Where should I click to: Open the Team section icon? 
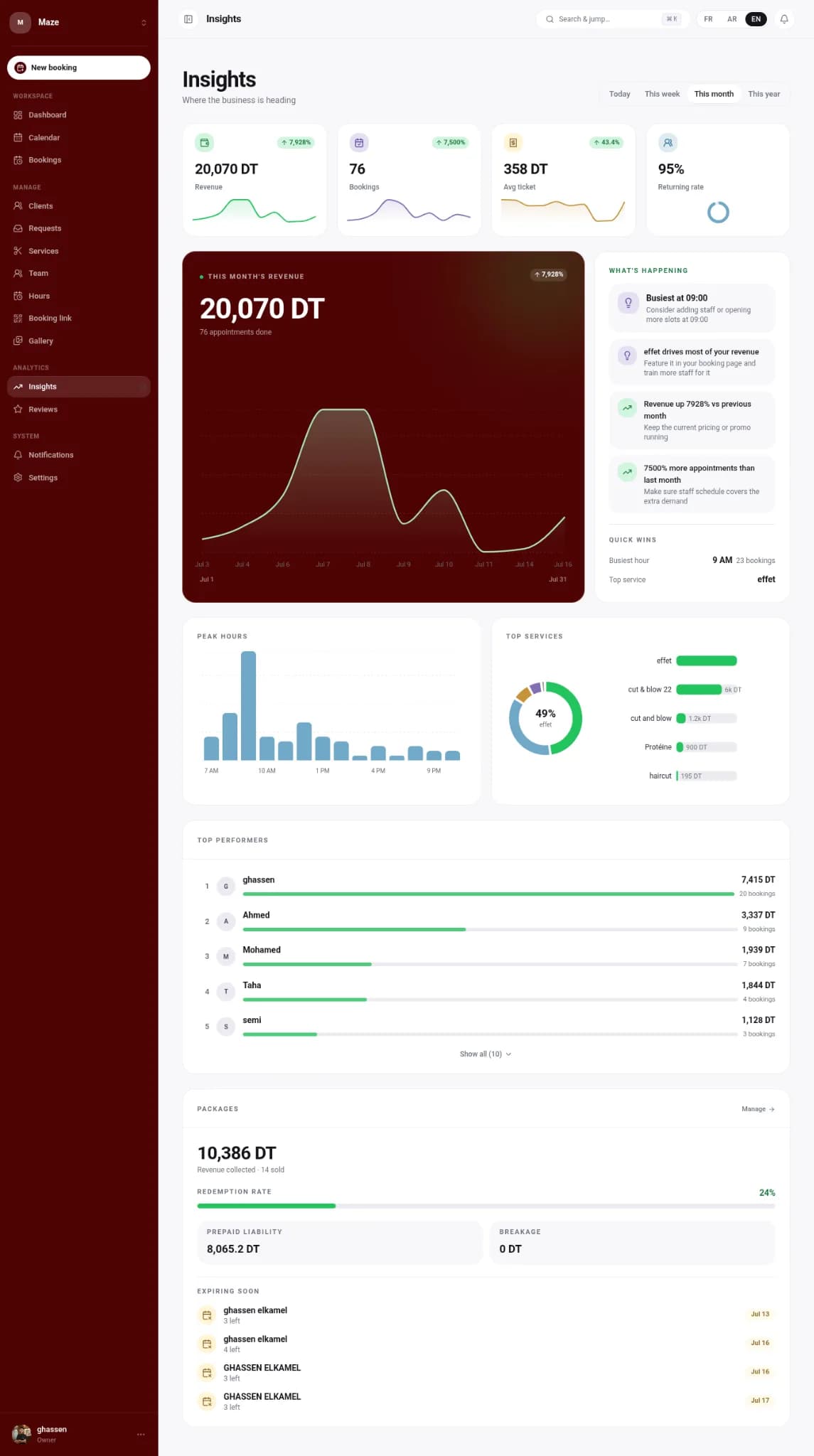pyautogui.click(x=18, y=273)
